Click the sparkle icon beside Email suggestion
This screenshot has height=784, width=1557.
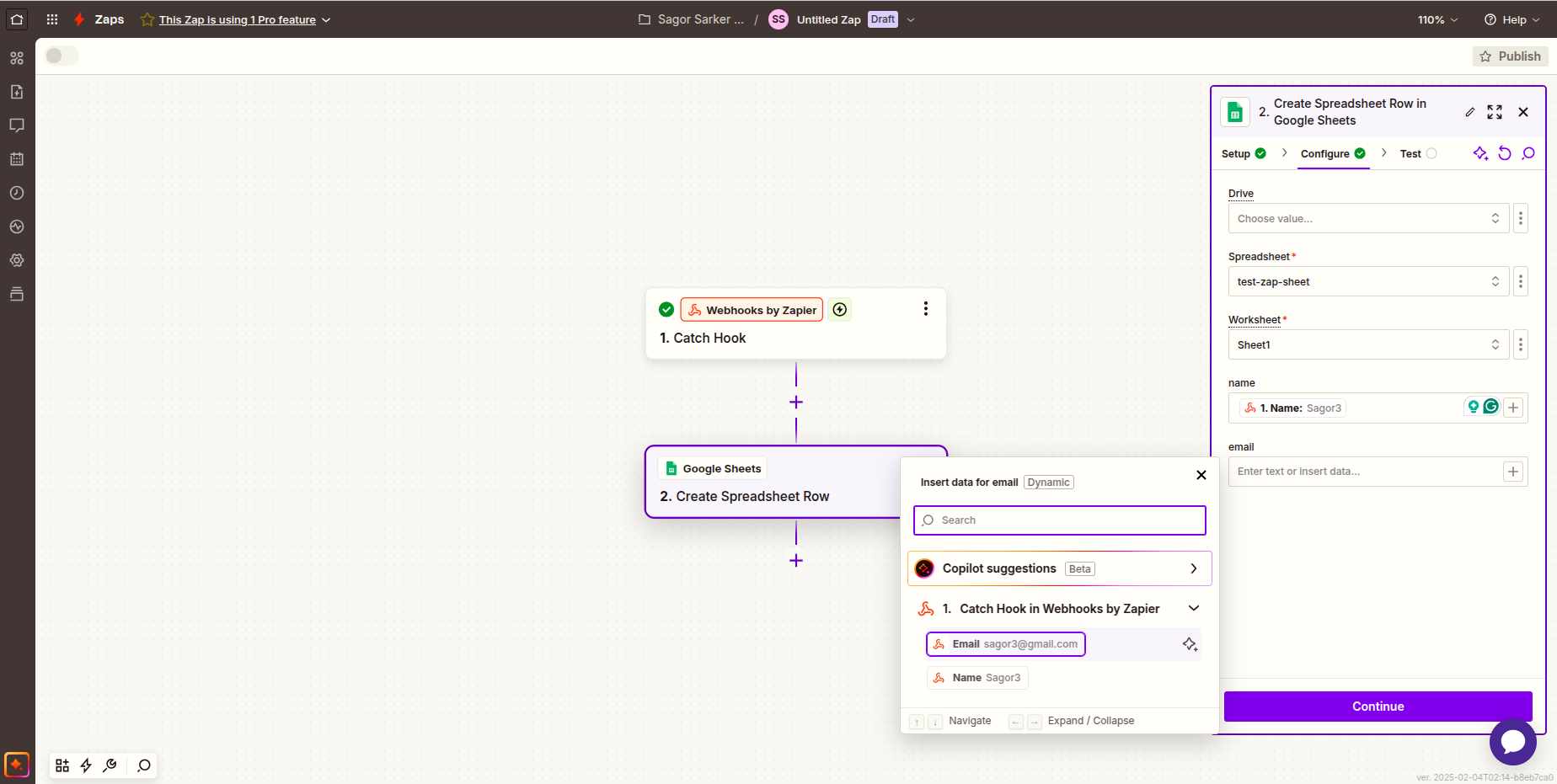coord(1190,644)
